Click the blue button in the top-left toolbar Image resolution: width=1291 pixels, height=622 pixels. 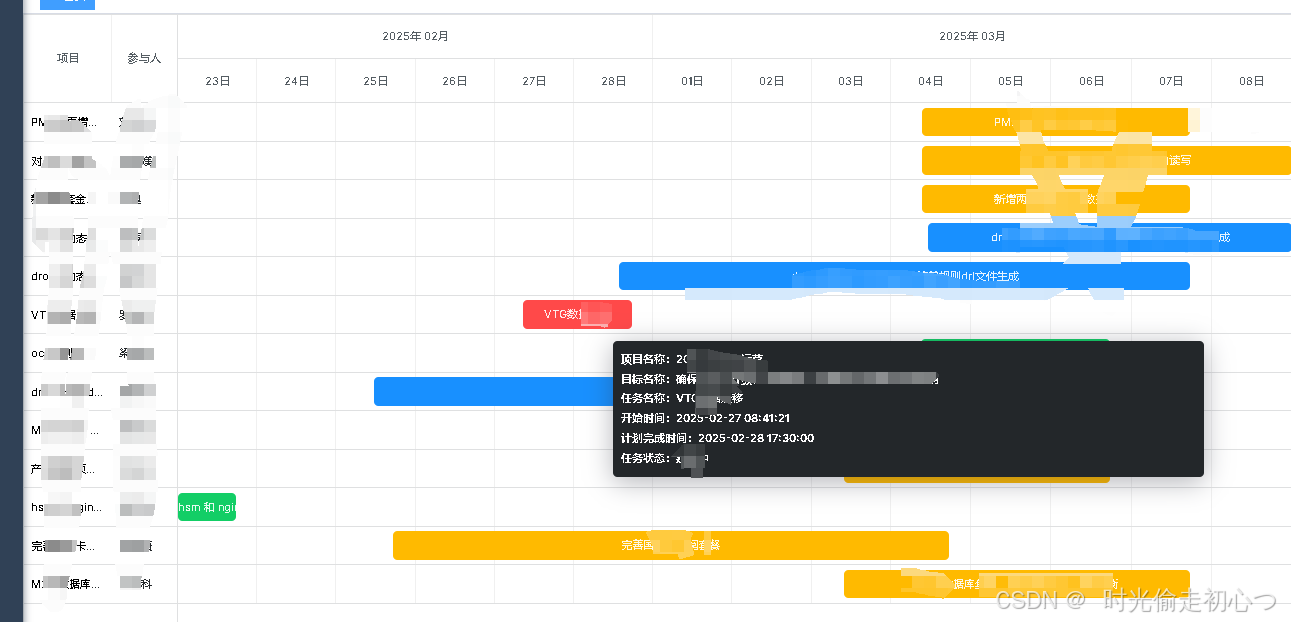[66, 4]
